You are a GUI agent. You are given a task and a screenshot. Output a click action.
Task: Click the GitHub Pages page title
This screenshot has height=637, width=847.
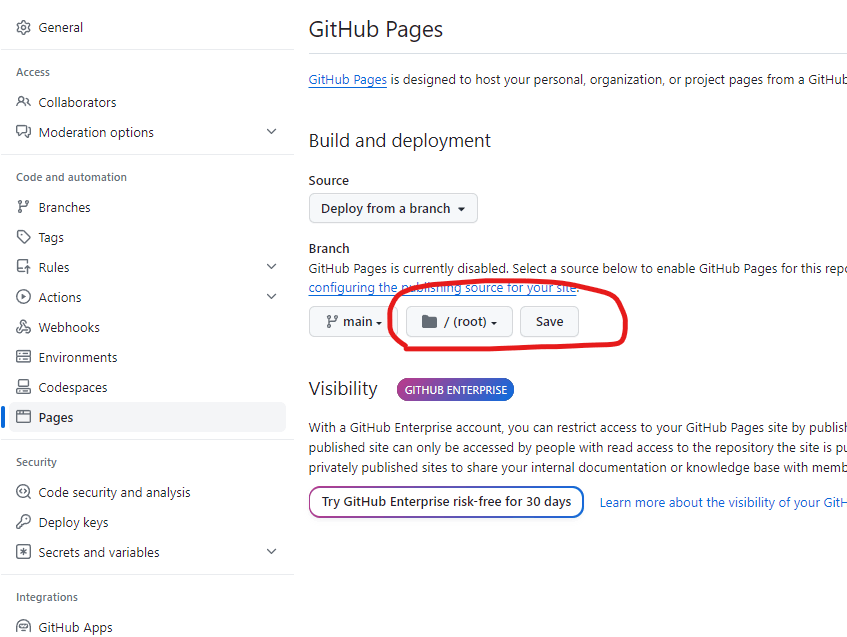pyautogui.click(x=375, y=30)
